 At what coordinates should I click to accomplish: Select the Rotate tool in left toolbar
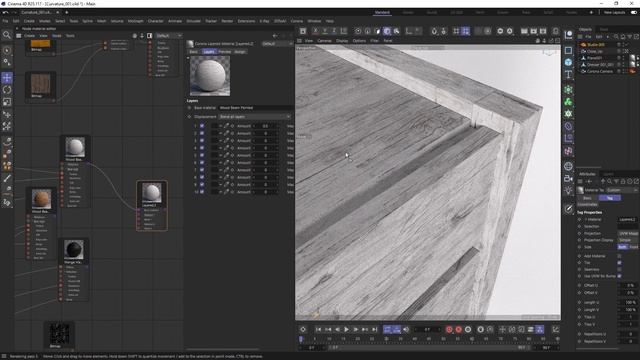(x=7, y=90)
